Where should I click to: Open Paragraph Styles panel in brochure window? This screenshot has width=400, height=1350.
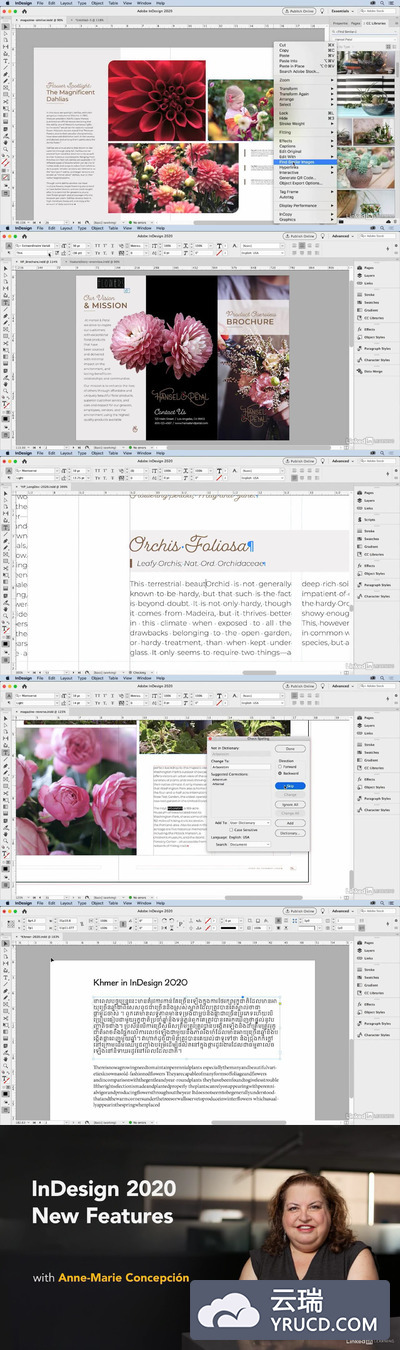point(373,349)
